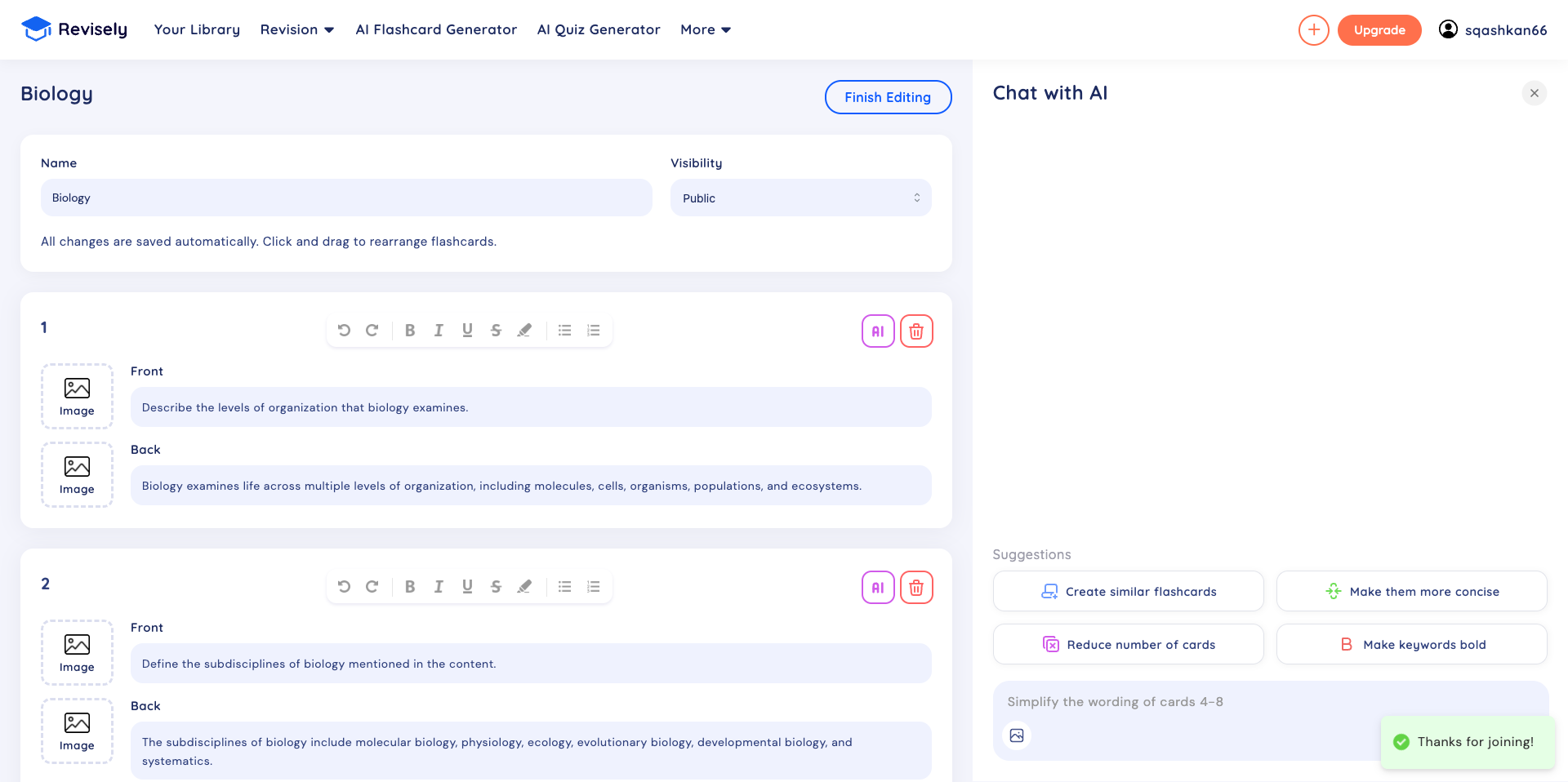Redo edit on flashcard 1 toolbar

372,331
